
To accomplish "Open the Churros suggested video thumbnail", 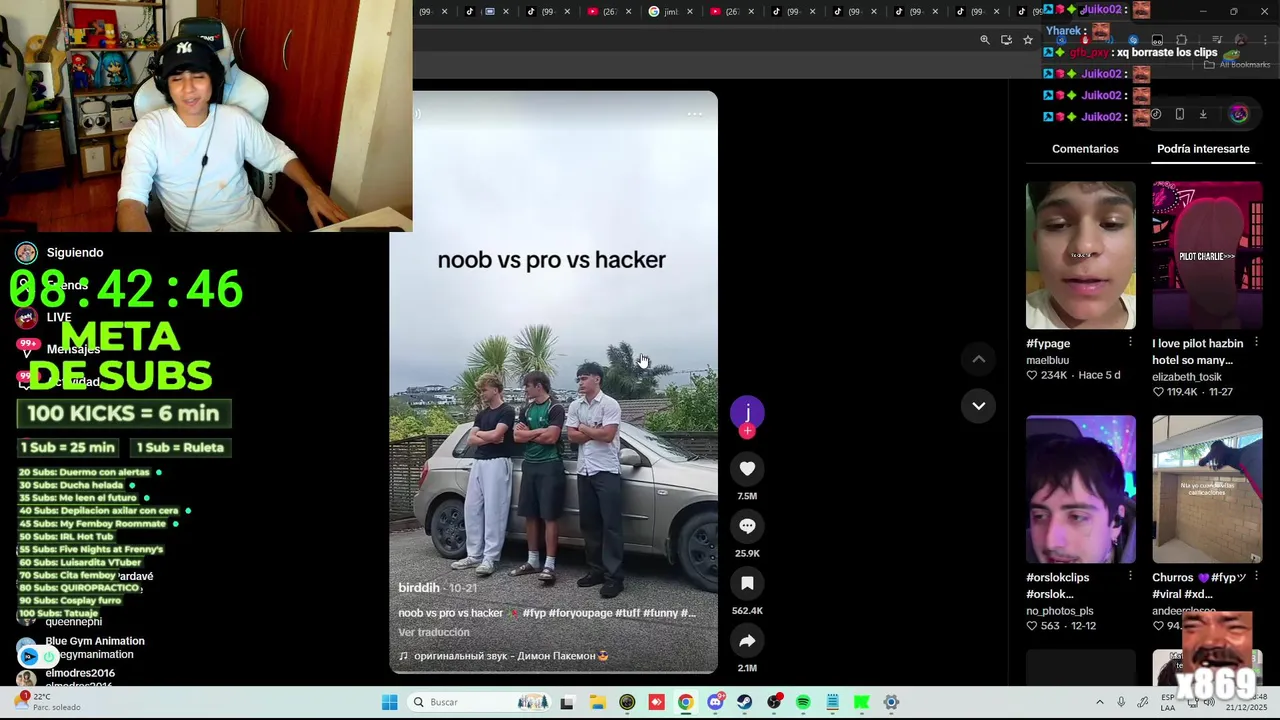I will pos(1207,489).
